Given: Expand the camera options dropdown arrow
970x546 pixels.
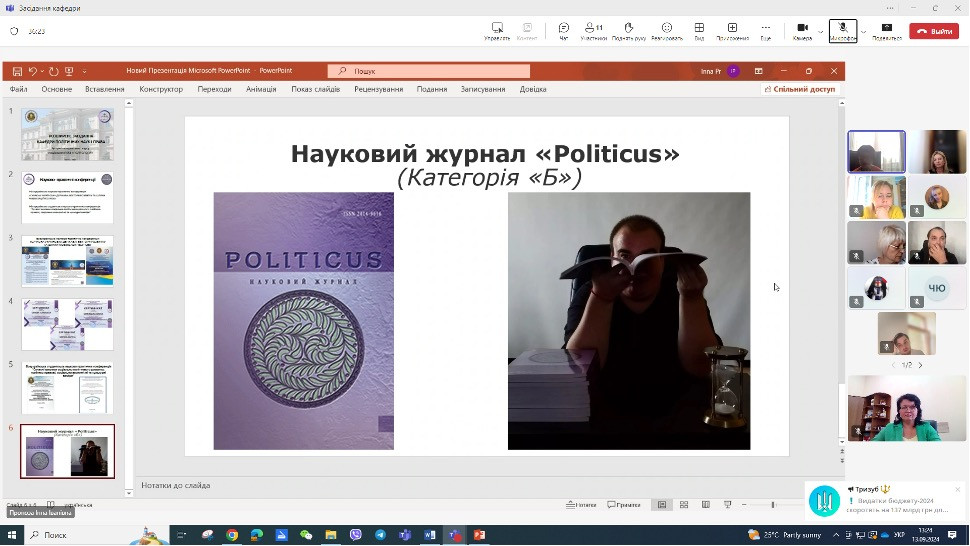Looking at the screenshot, I should 821,31.
